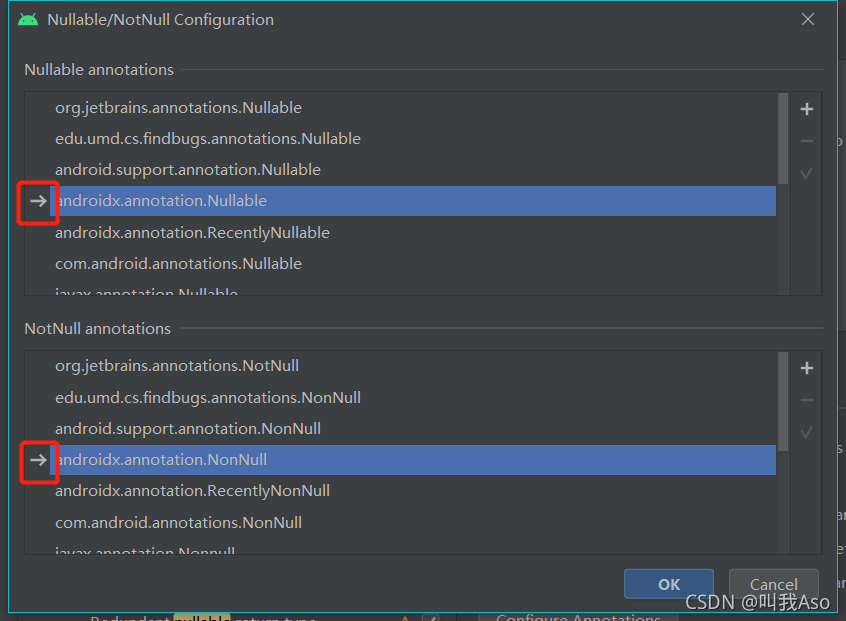The image size is (846, 621).
Task: Cancel the annotation configuration dialog
Action: (x=774, y=584)
